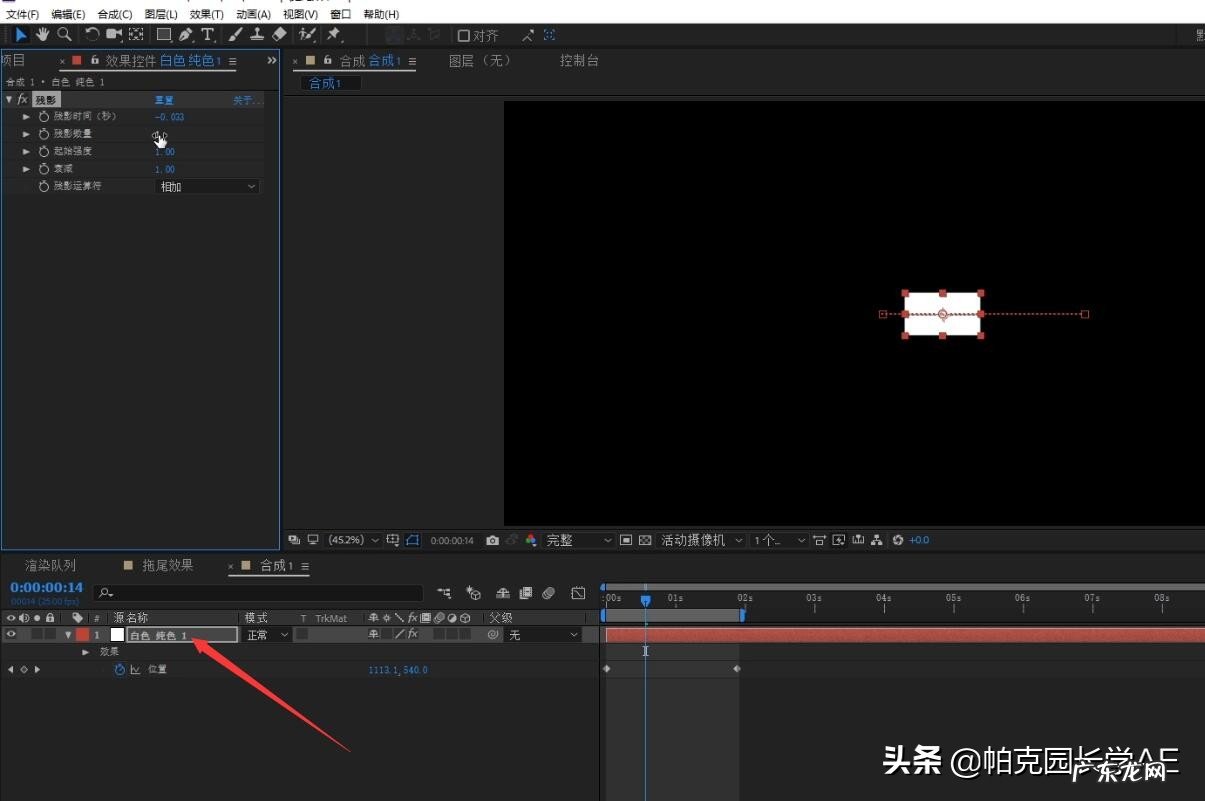This screenshot has width=1205, height=801.
Task: Pick the Clone Stamp tool
Action: click(x=257, y=34)
